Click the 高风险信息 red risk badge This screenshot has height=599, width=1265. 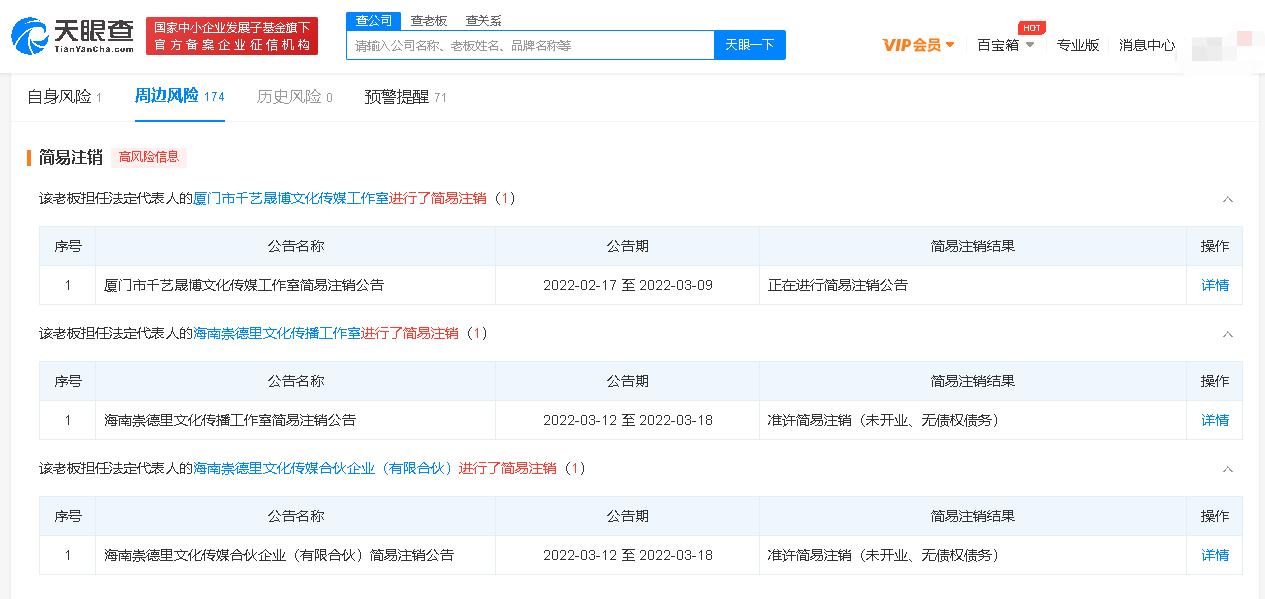pyautogui.click(x=149, y=157)
